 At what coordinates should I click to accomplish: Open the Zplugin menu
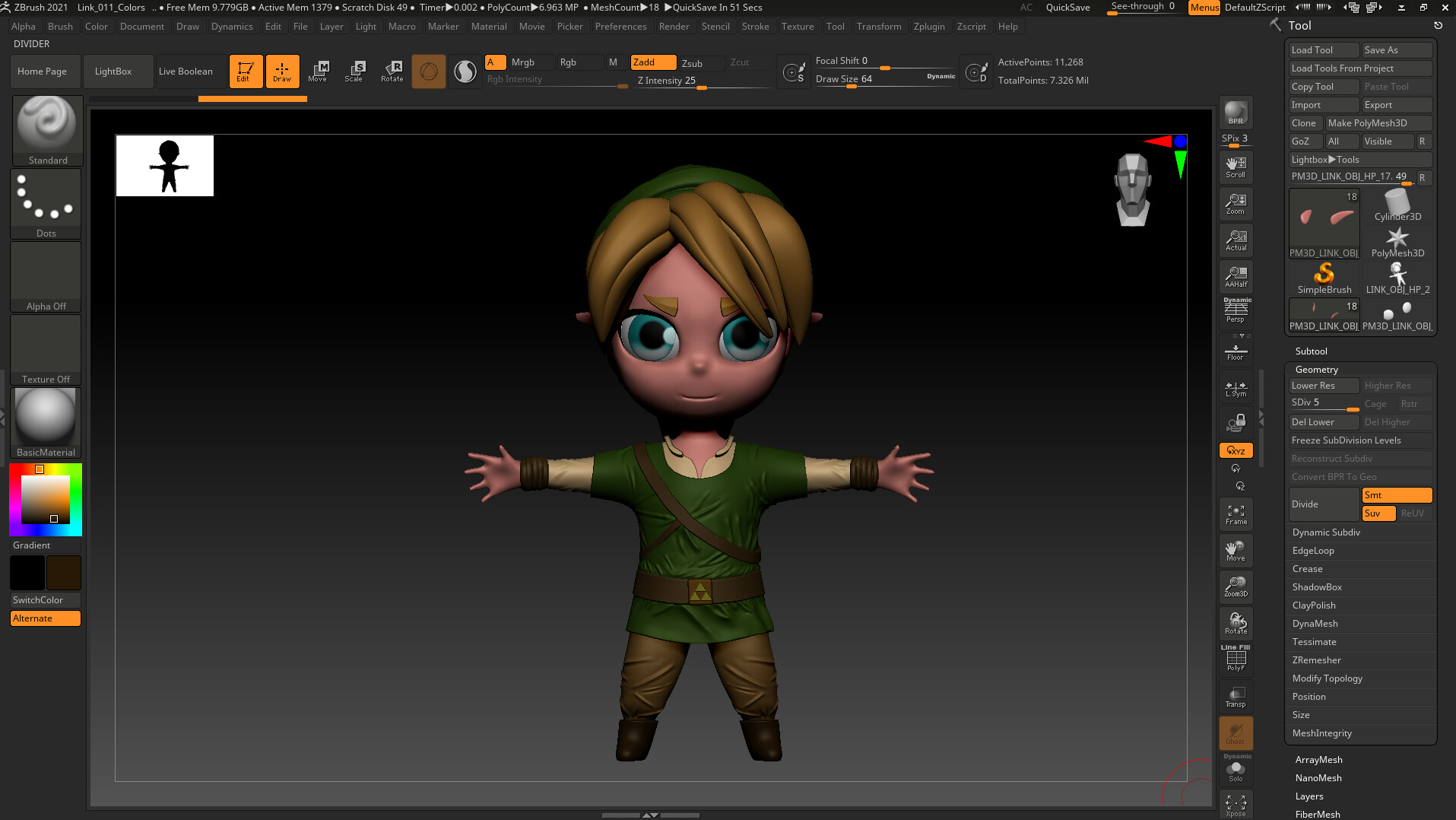[929, 26]
